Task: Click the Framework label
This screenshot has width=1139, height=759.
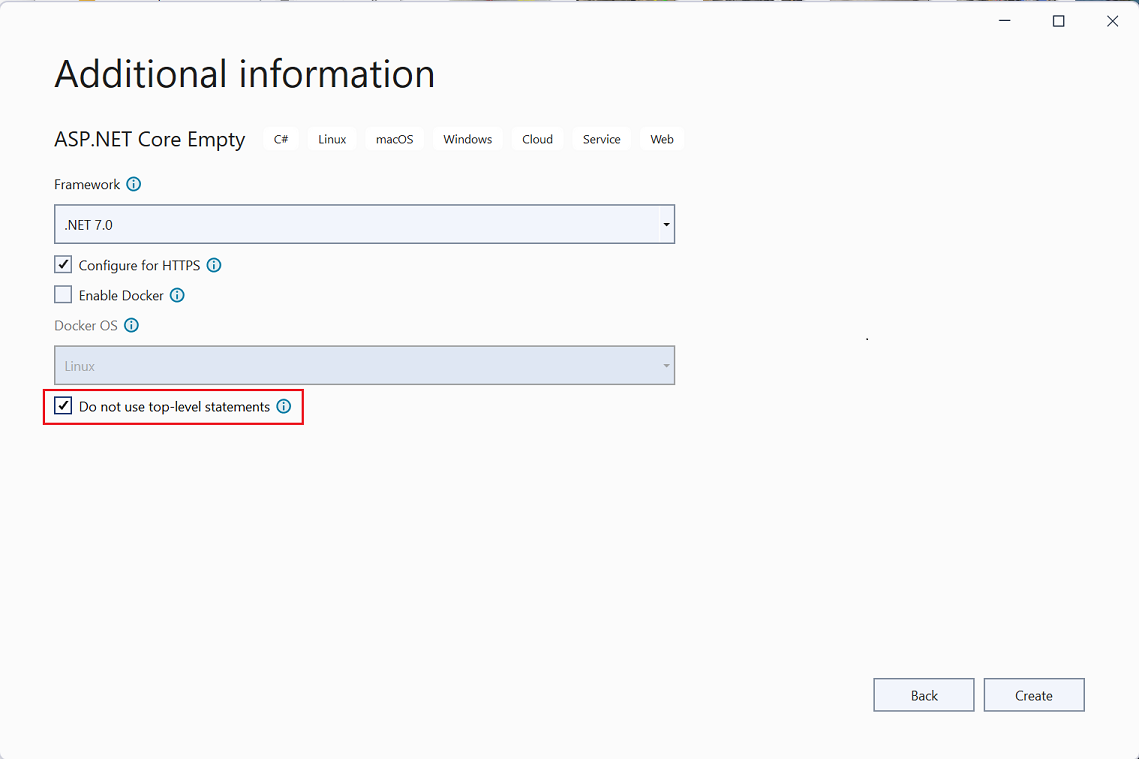Action: pyautogui.click(x=87, y=184)
